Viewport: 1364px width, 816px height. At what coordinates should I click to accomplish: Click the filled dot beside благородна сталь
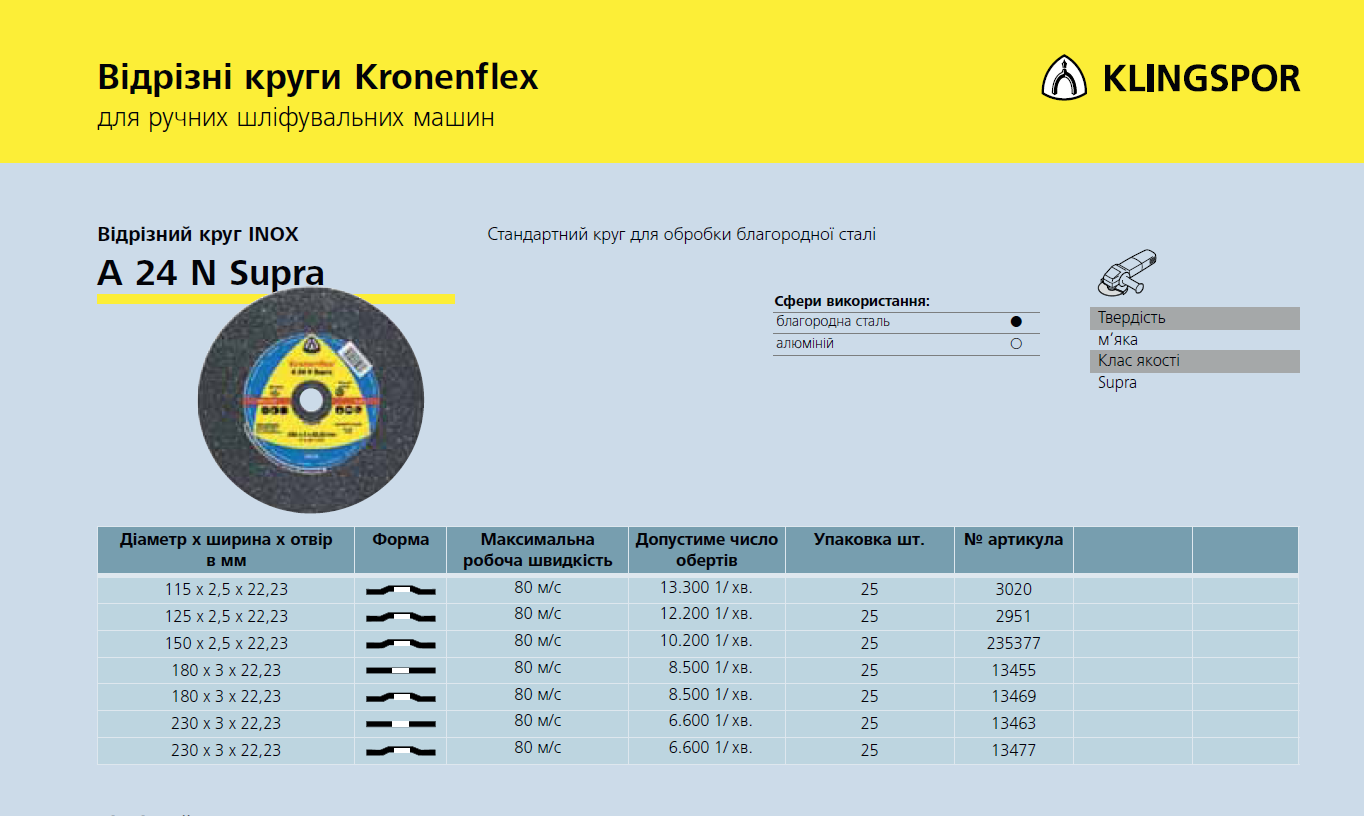click(1016, 322)
